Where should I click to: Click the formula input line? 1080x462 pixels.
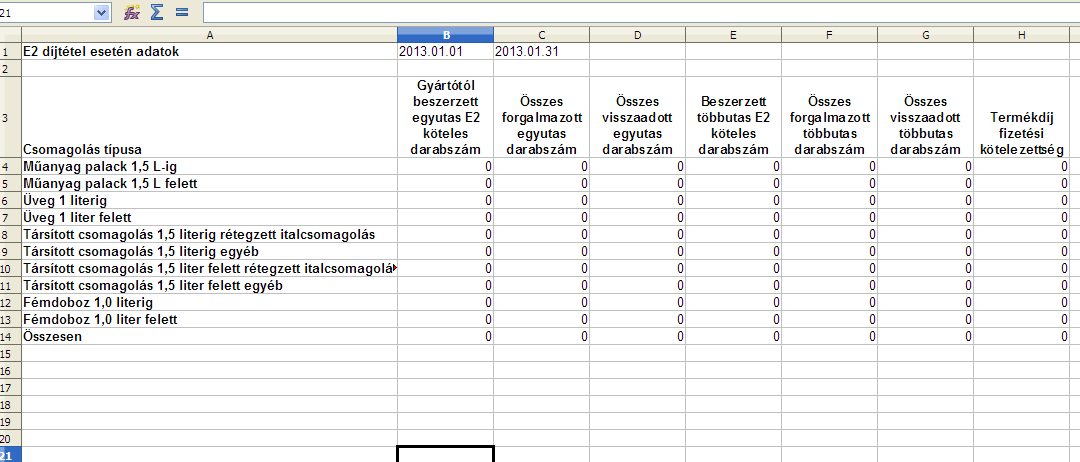coord(640,12)
